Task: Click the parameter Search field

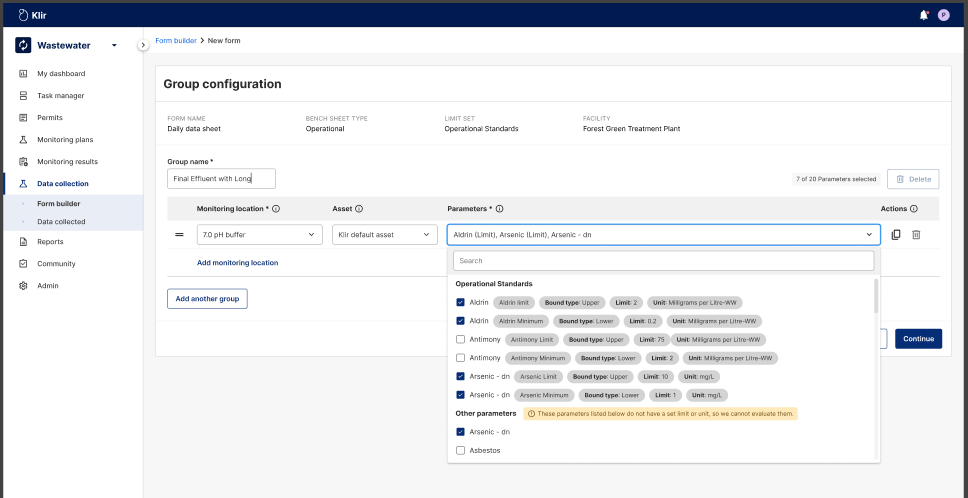Action: [663, 261]
